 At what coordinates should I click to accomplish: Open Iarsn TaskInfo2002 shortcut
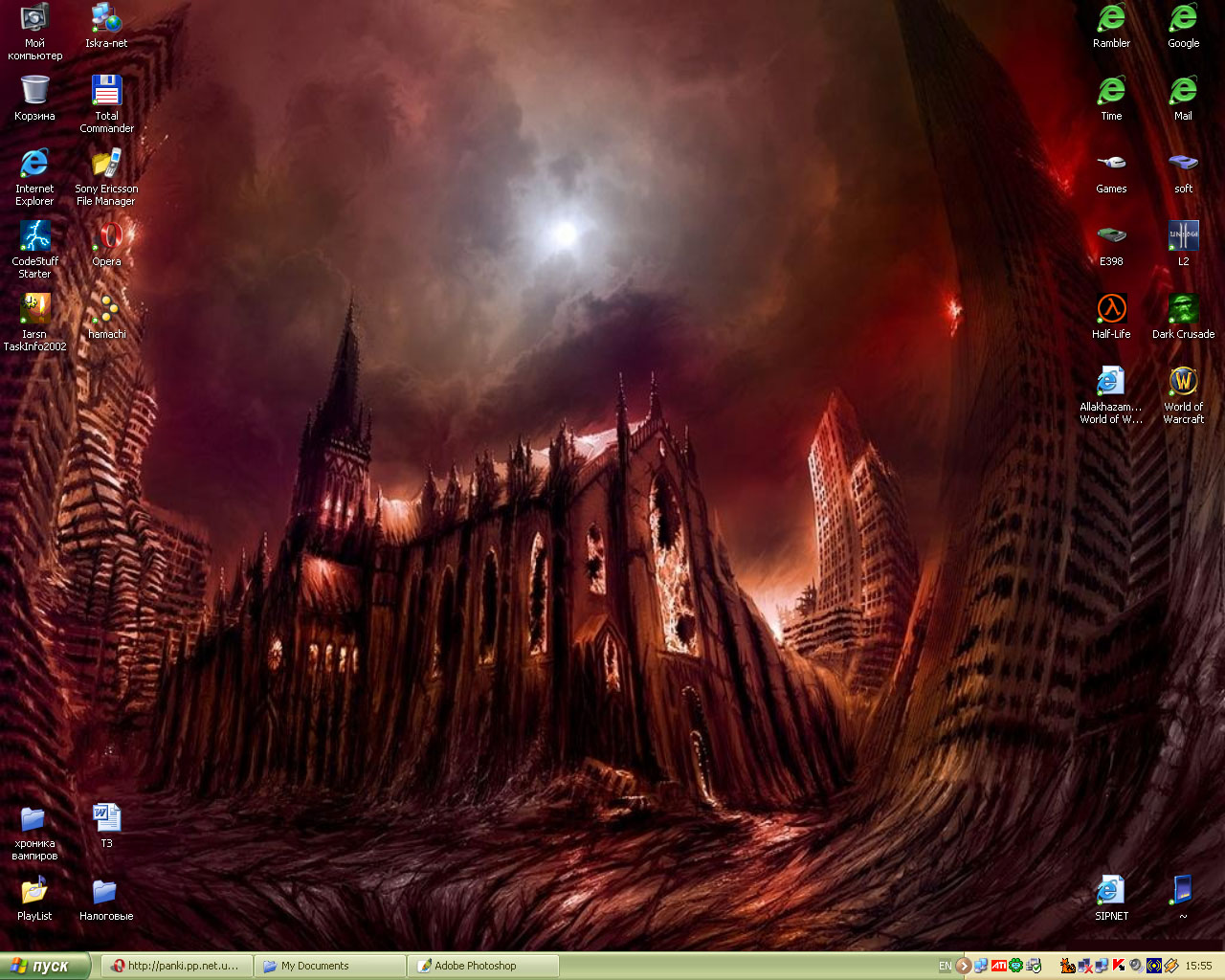pyautogui.click(x=34, y=323)
